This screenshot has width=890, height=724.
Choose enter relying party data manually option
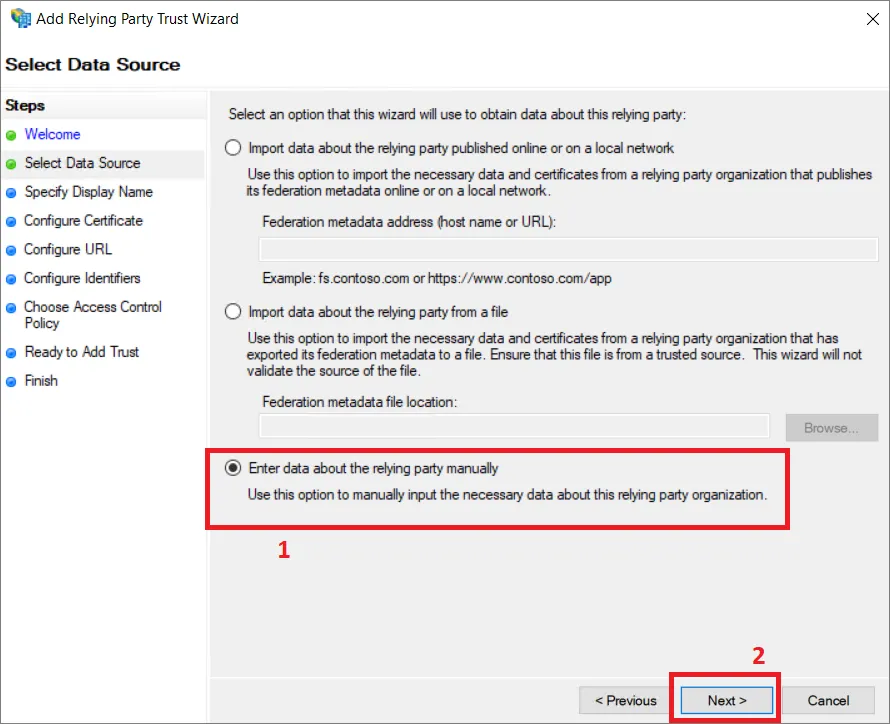[x=233, y=468]
